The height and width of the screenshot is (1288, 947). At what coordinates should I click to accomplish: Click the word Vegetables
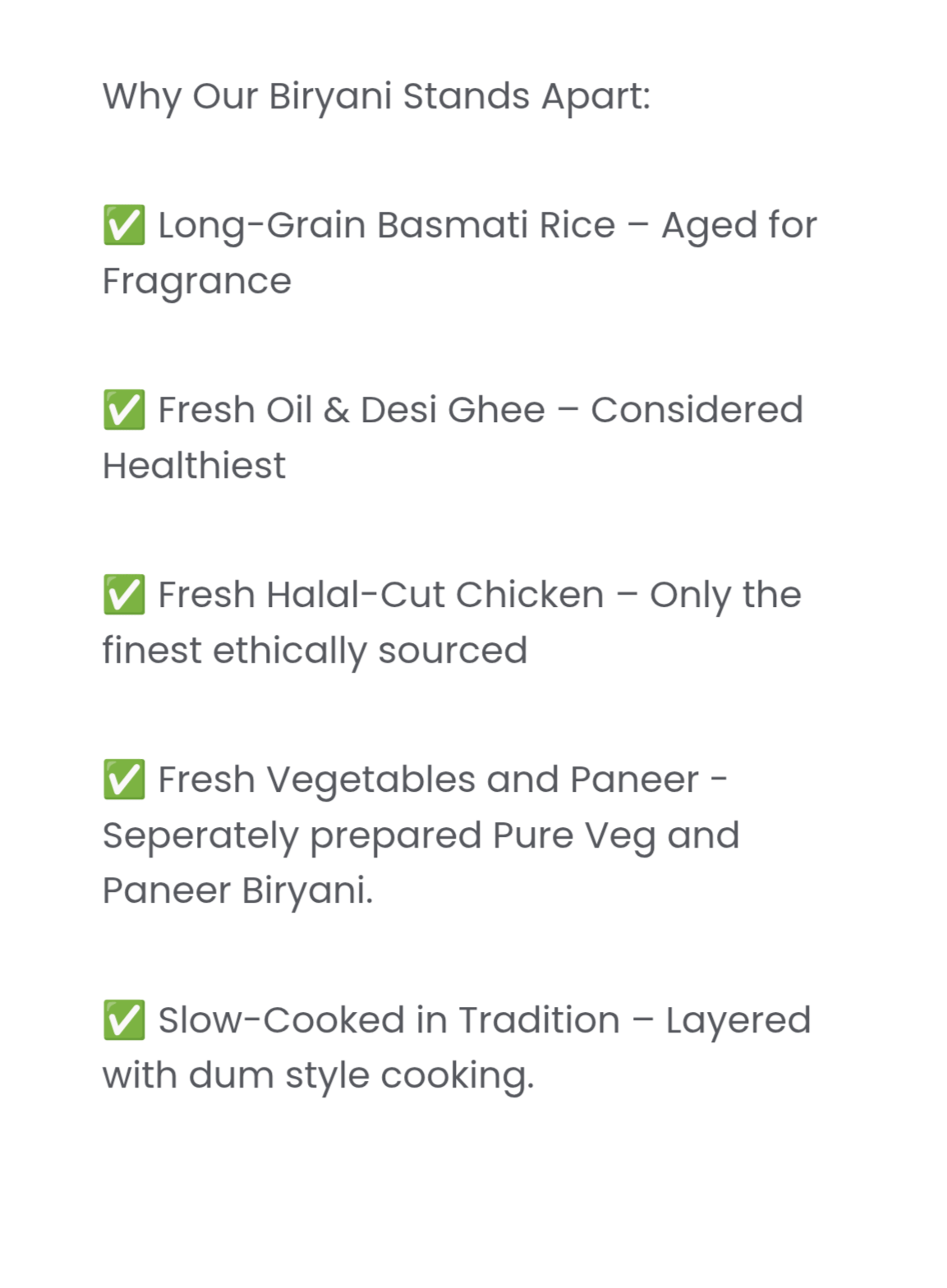(371, 779)
